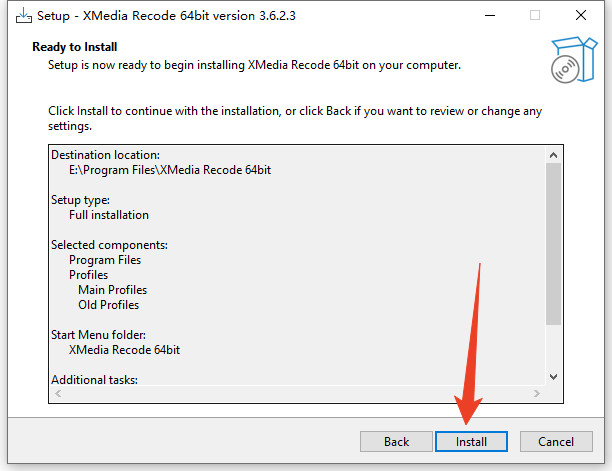Minimize the XMedia Recode setup window
Viewport: 612px width, 471px height.
click(x=489, y=16)
